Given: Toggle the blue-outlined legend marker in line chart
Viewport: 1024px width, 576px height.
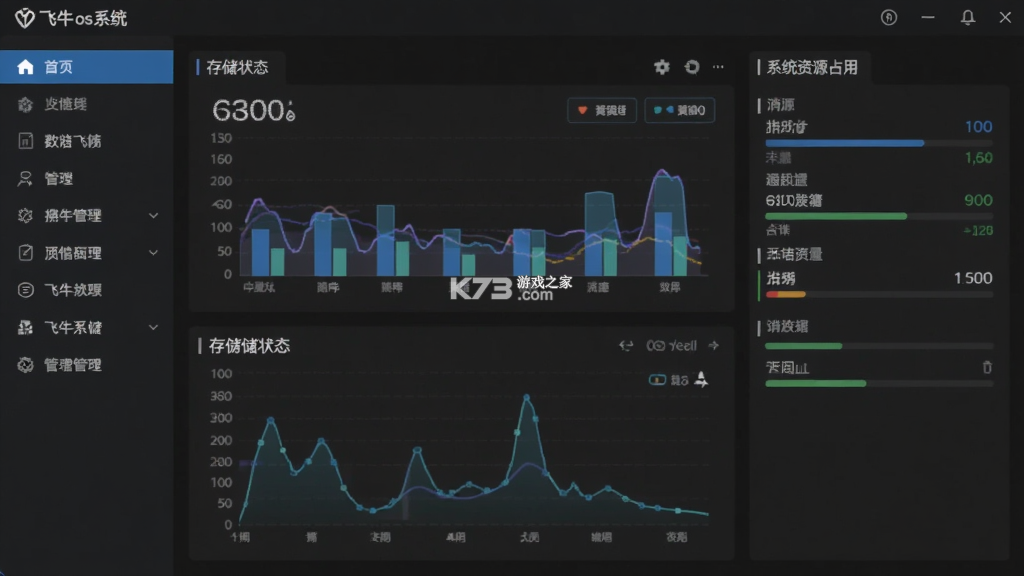Looking at the screenshot, I should pyautogui.click(x=657, y=379).
